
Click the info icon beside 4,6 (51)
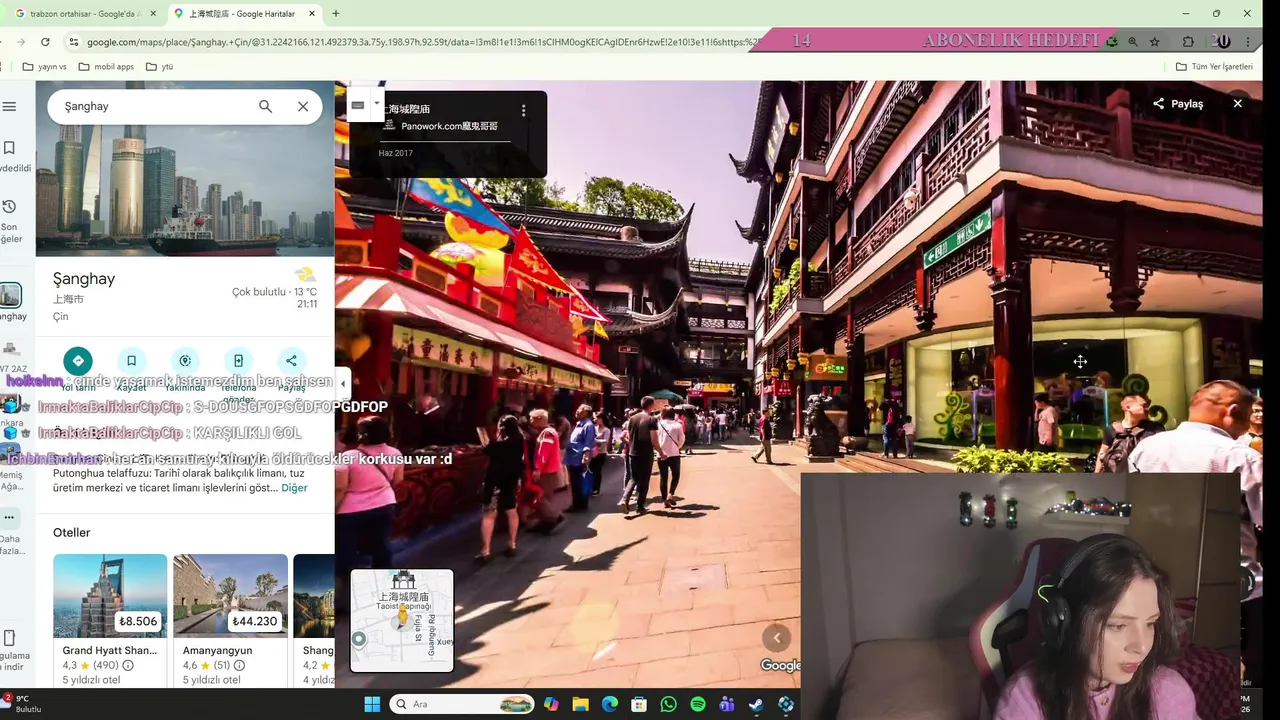(239, 665)
